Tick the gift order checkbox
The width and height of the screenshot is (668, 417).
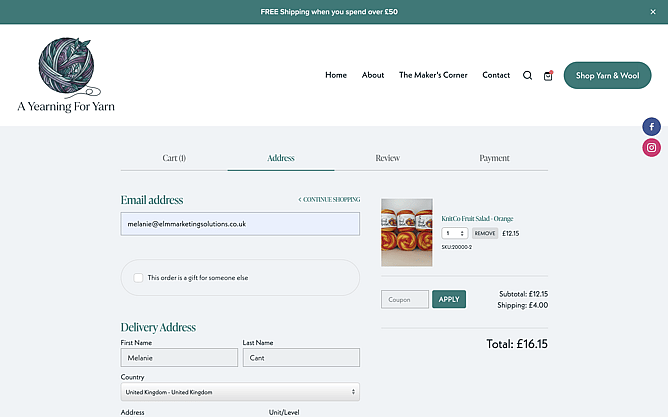(x=138, y=278)
